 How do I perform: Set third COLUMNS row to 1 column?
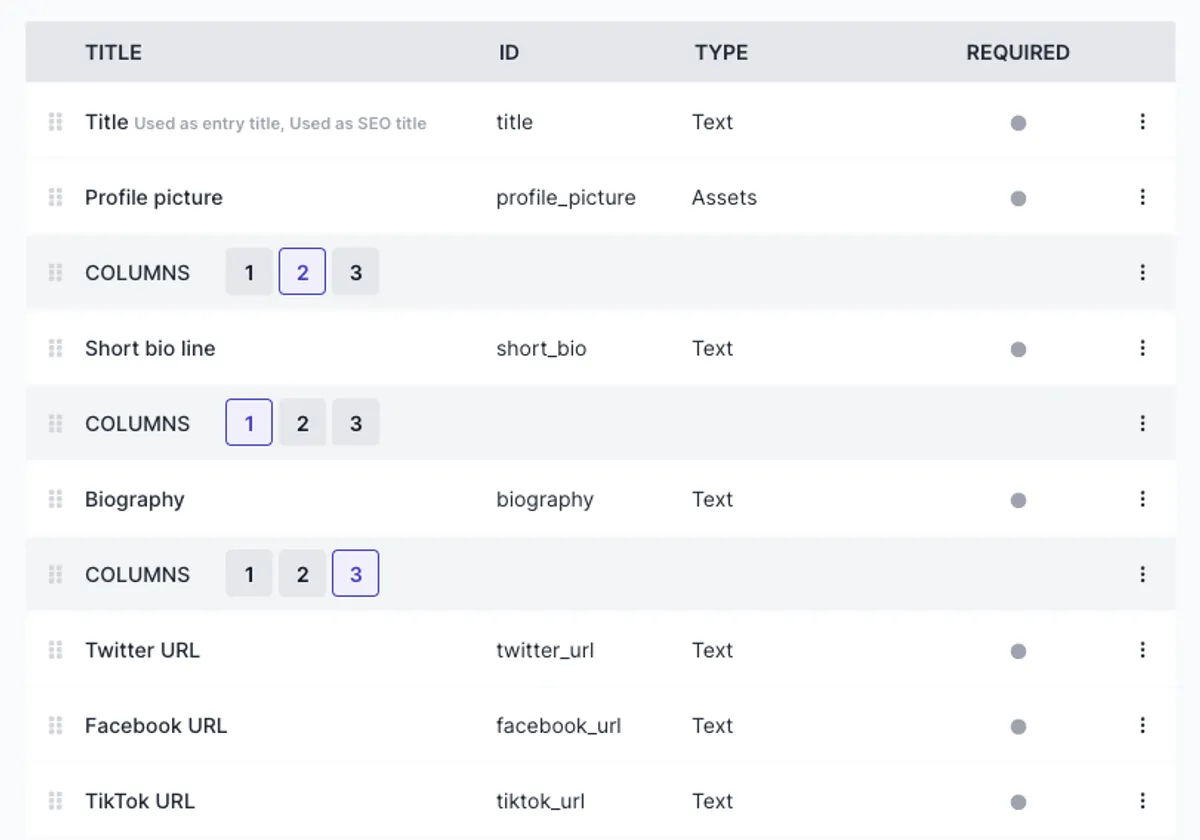tap(249, 574)
